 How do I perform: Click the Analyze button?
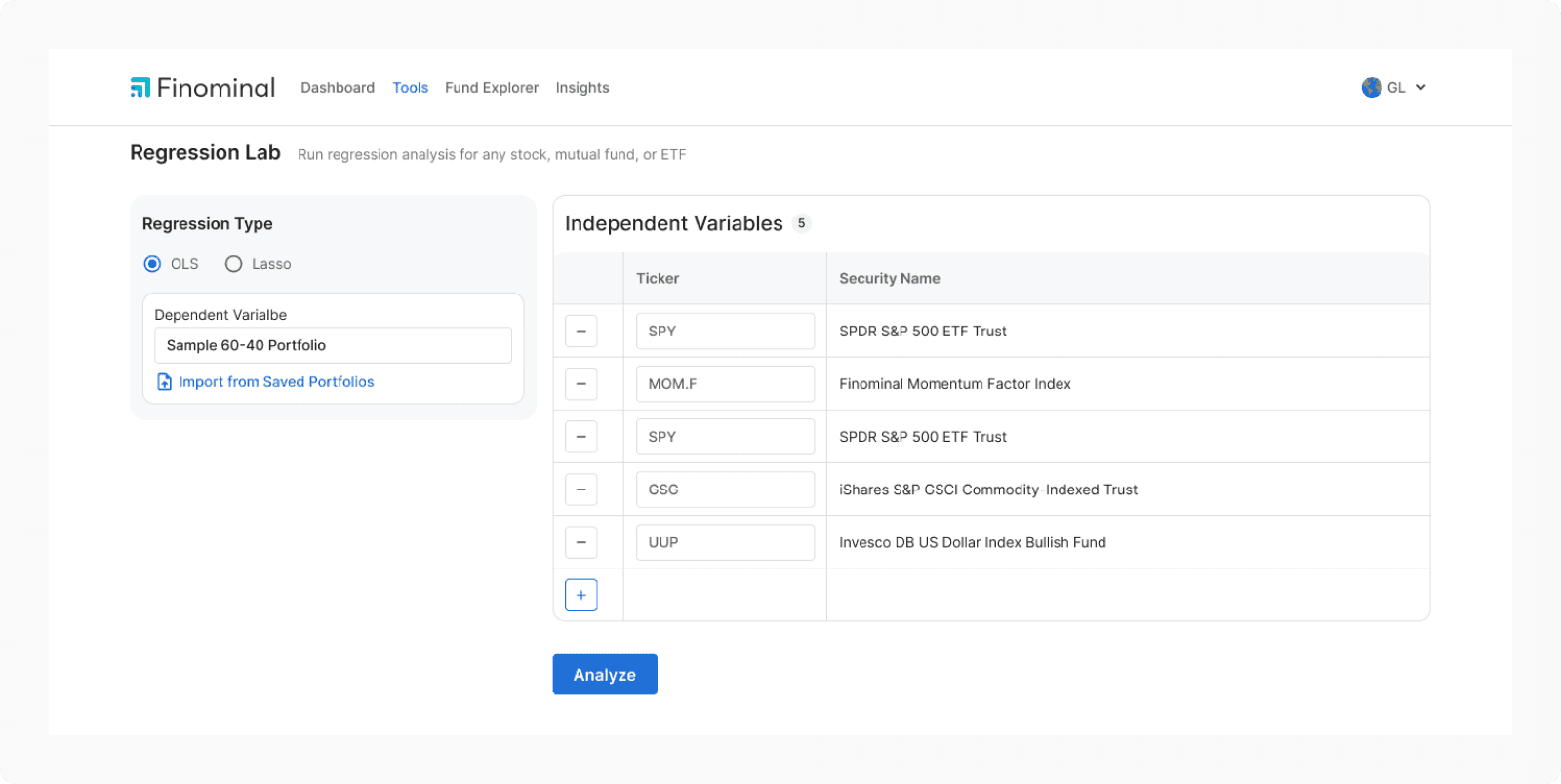tap(605, 675)
